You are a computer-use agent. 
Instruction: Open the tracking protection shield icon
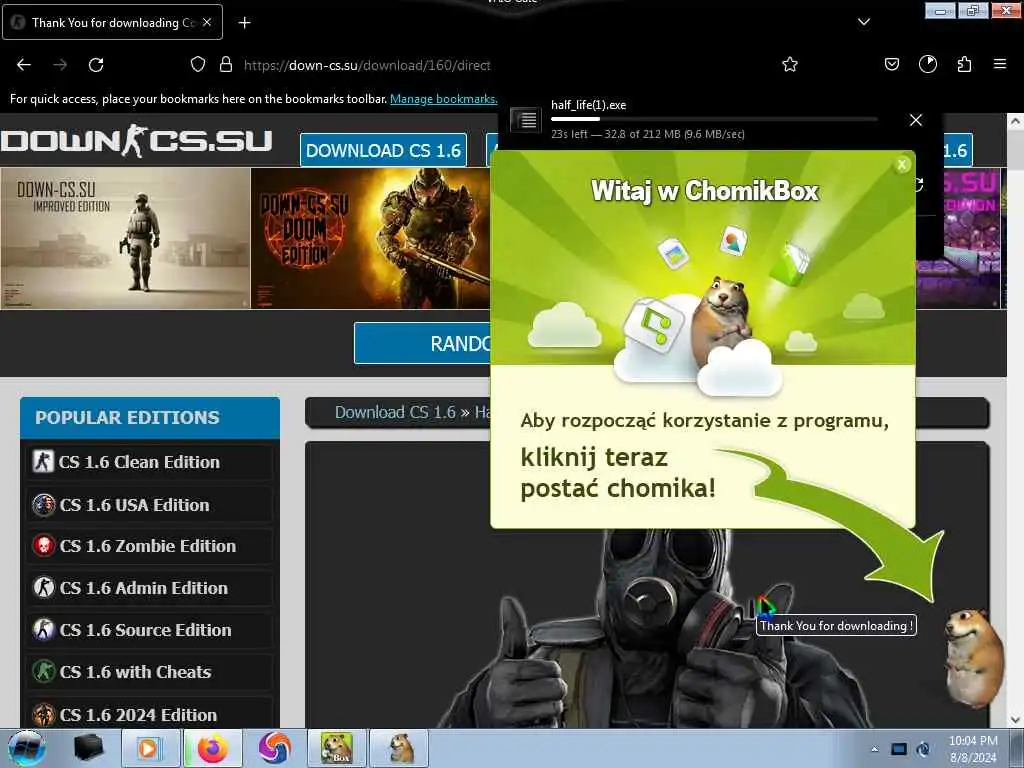198,64
